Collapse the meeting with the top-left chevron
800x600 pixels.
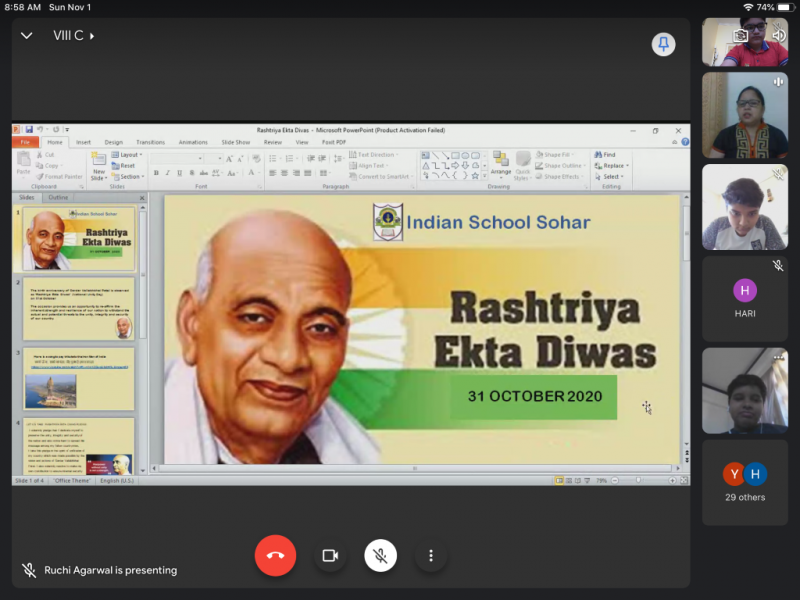pos(27,36)
